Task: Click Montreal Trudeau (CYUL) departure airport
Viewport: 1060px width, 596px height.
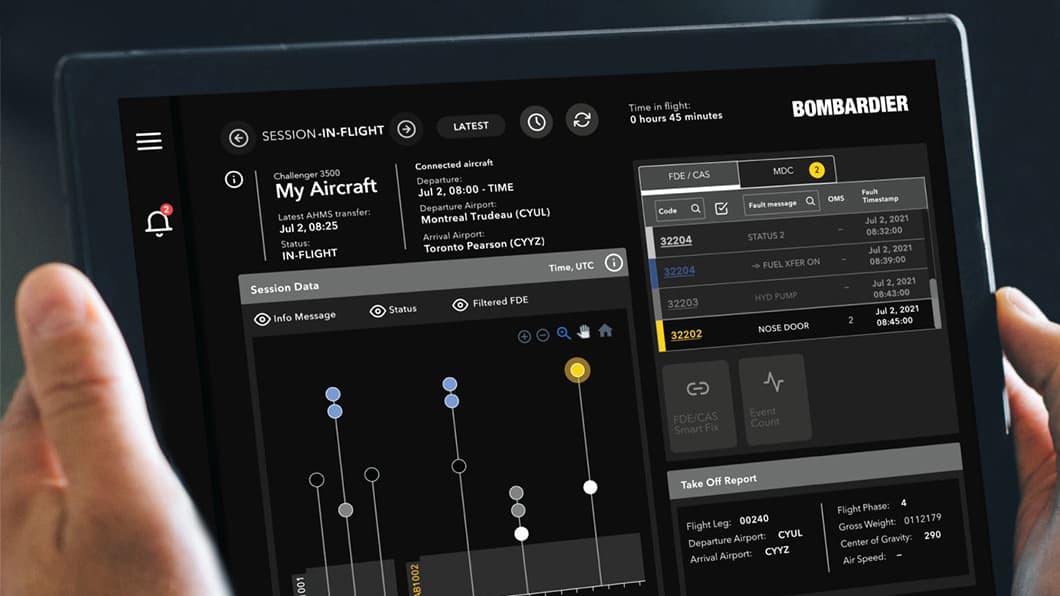Action: point(485,216)
